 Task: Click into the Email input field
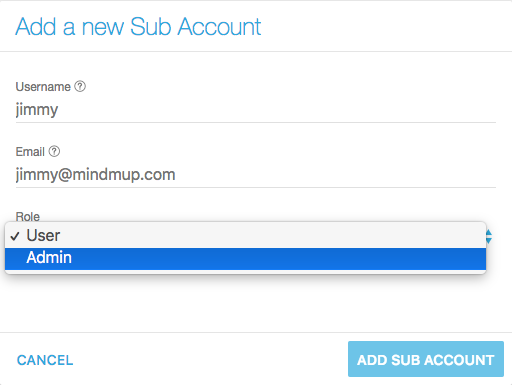click(256, 175)
